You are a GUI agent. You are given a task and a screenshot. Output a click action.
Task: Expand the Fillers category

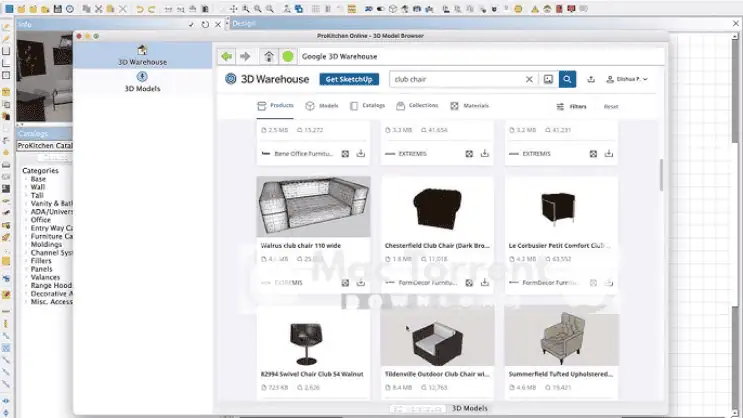pos(26,261)
